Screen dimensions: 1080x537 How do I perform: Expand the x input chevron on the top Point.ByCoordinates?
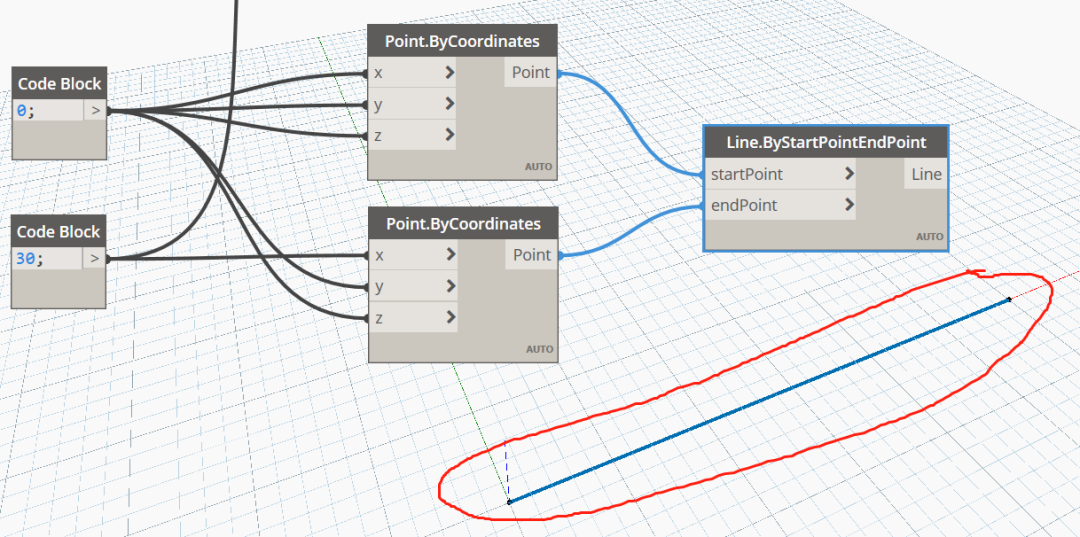tap(450, 72)
